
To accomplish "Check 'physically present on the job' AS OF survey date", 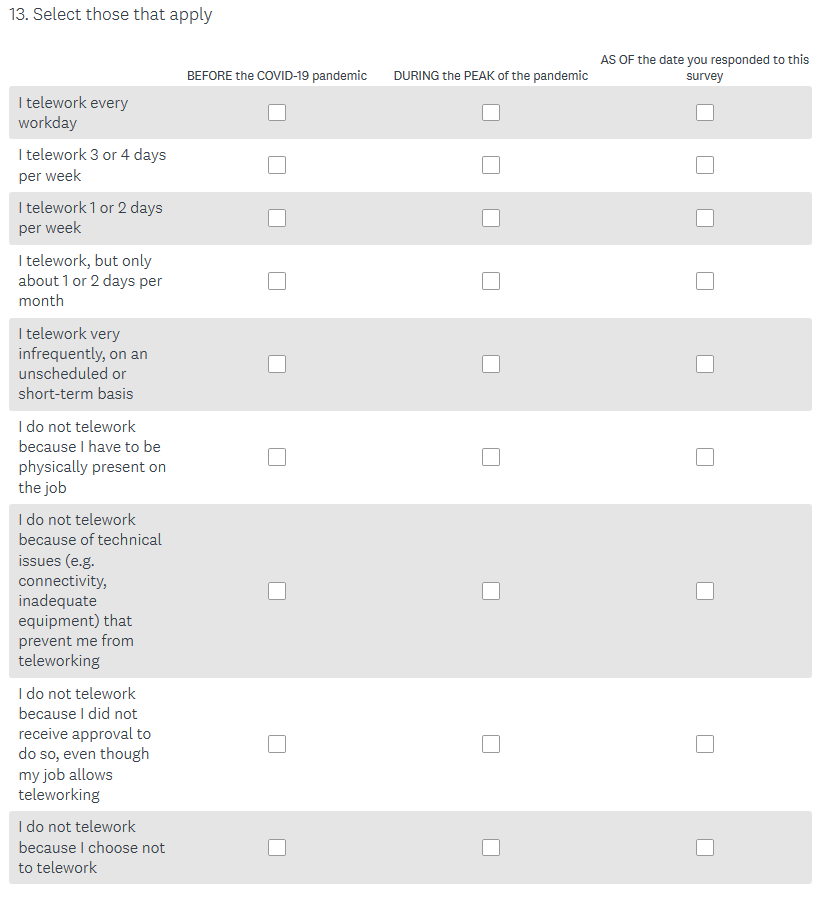I will (705, 457).
